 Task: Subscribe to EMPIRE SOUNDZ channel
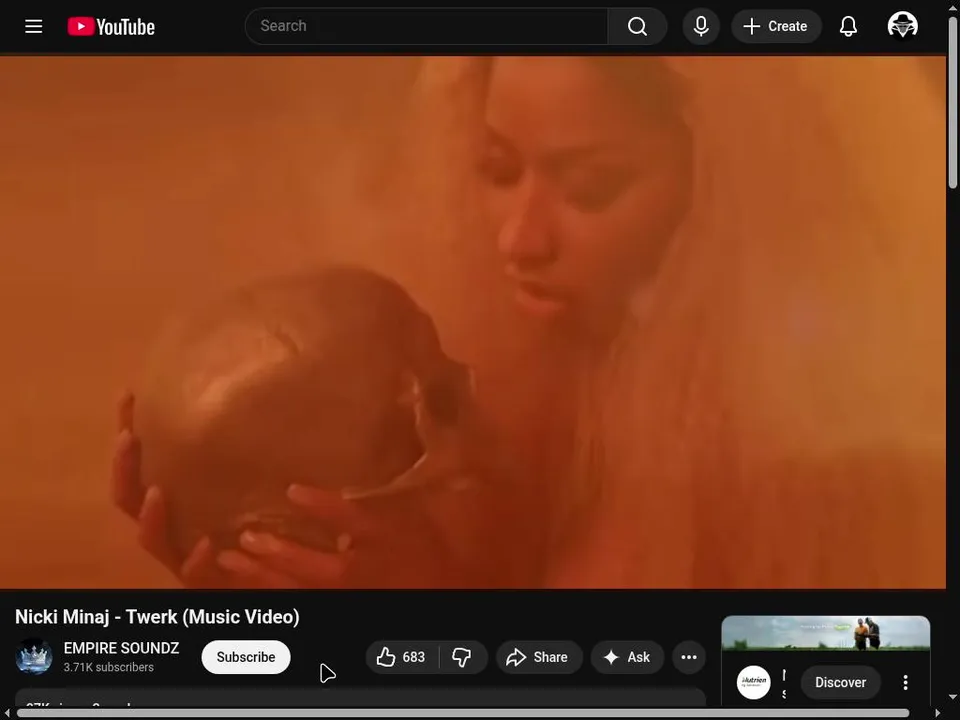246,657
